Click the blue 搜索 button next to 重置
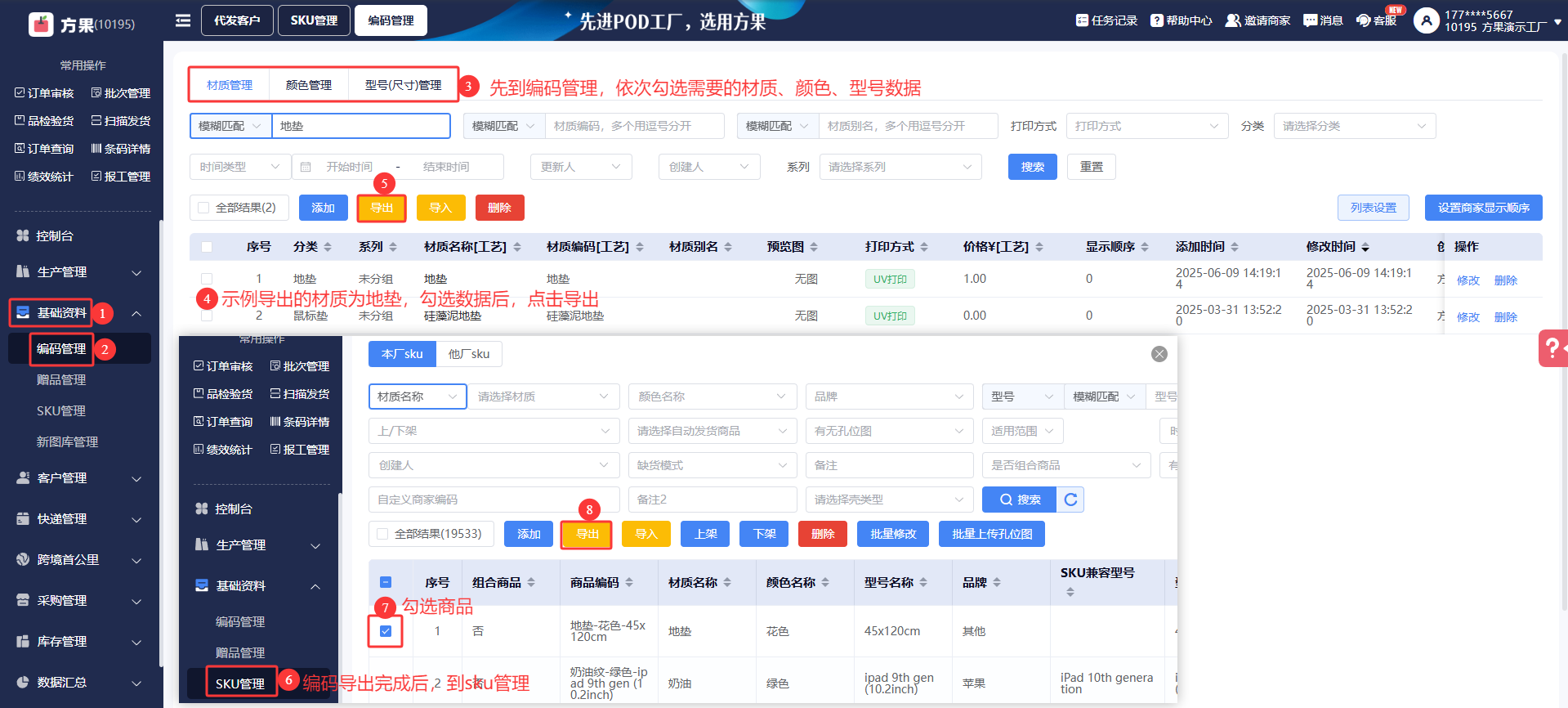The width and height of the screenshot is (1568, 708). 1033,167
